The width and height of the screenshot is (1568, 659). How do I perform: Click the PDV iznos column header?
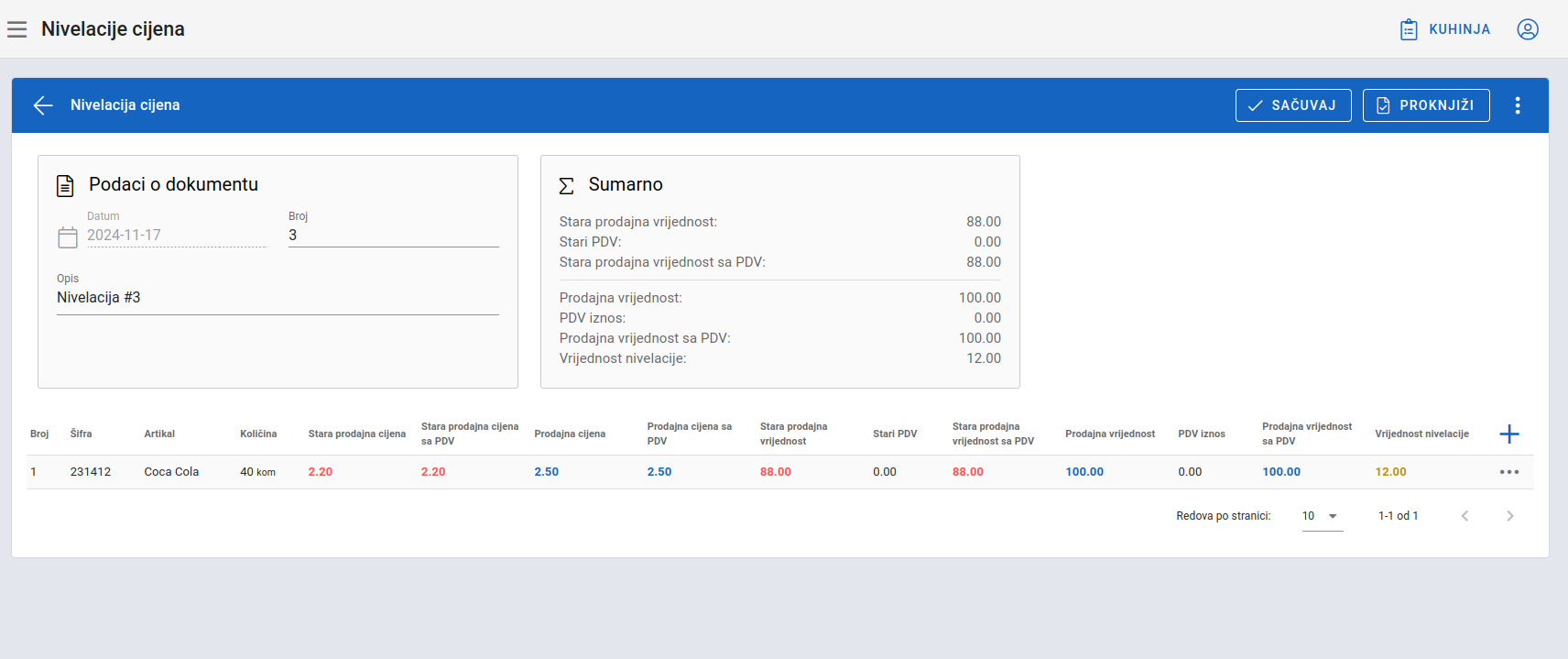coord(1202,434)
